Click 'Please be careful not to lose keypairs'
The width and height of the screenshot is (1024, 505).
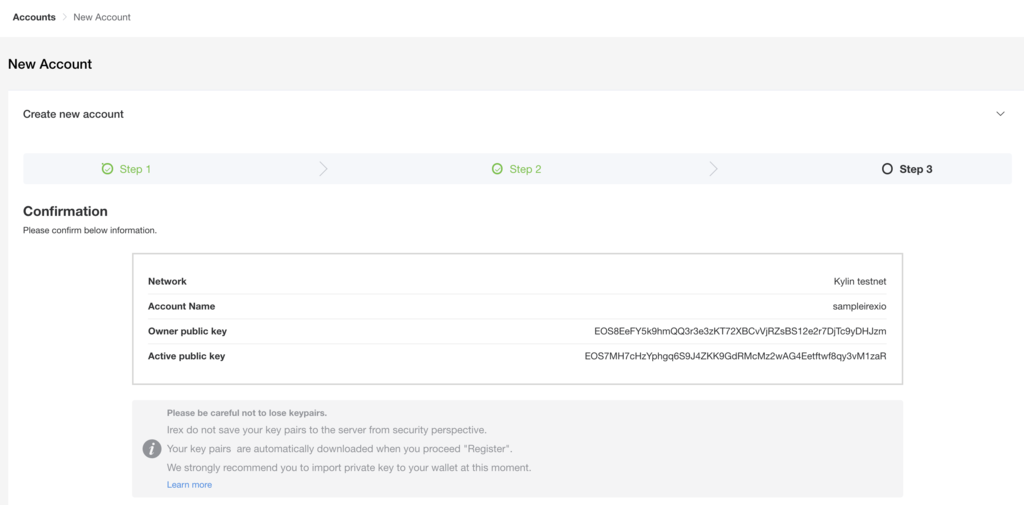pos(247,413)
